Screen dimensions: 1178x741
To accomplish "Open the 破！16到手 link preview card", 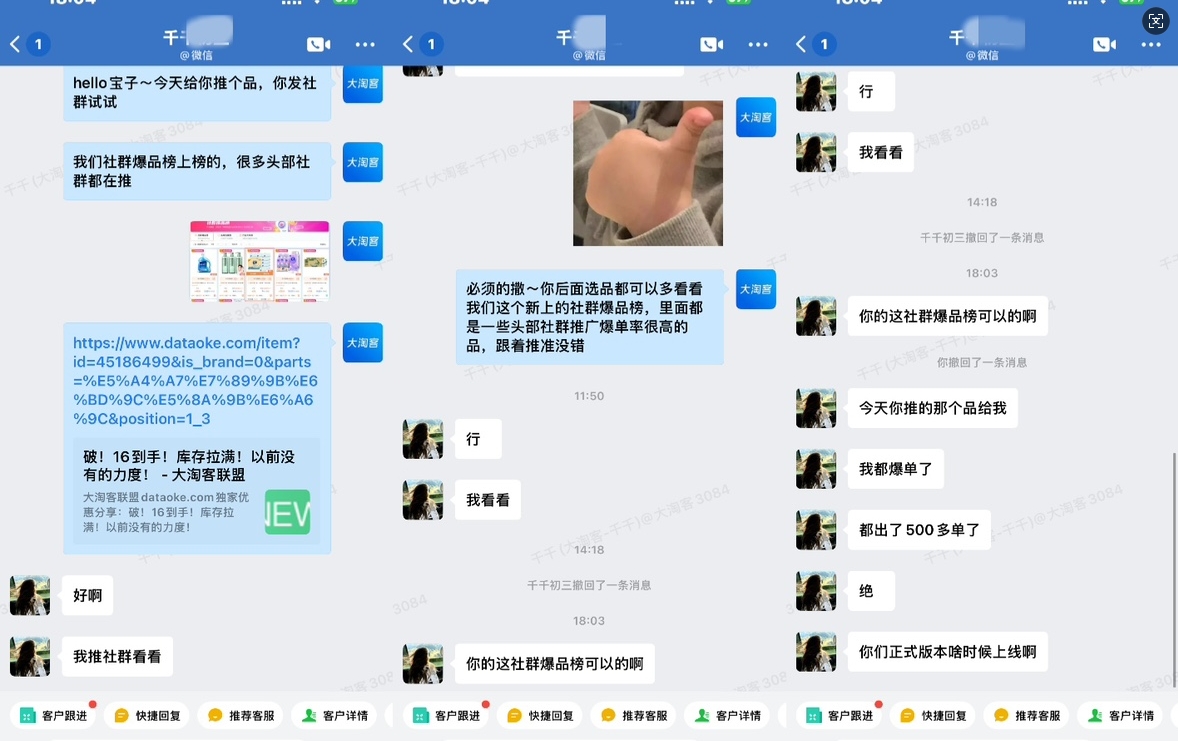I will pos(196,491).
